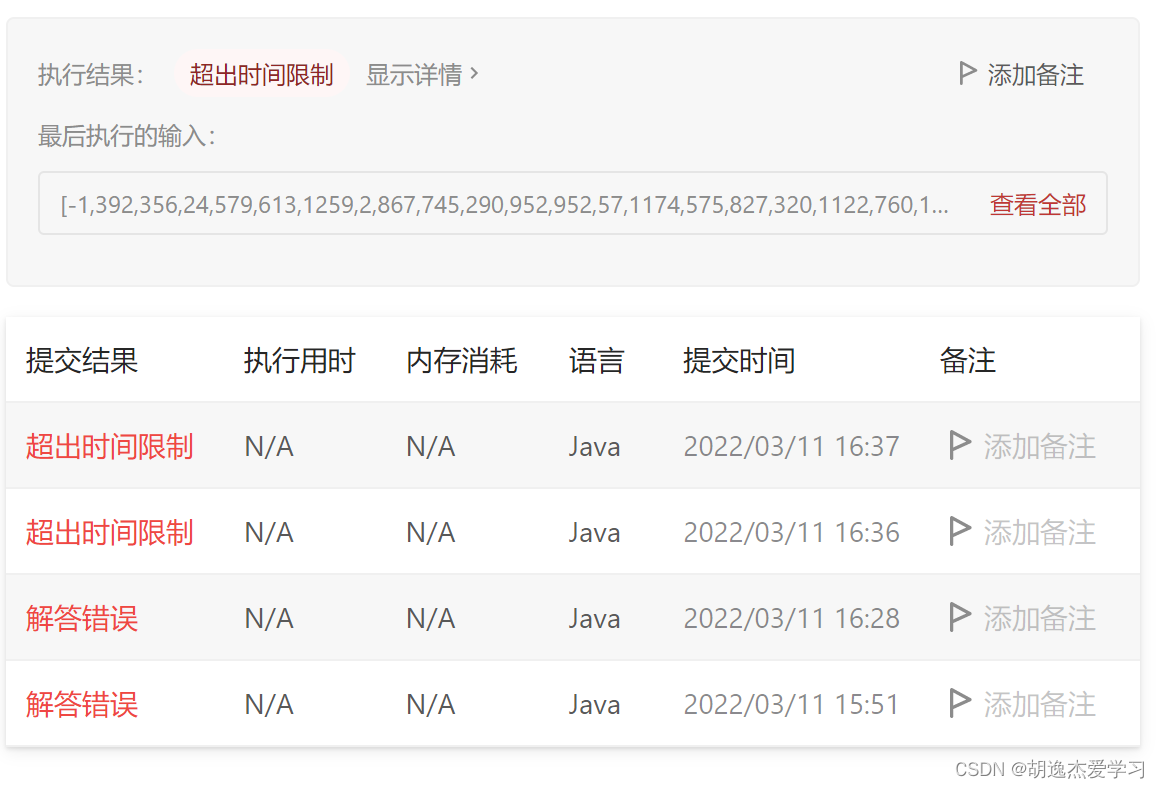1159x788 pixels.
Task: Open the "解答错误" result from 16:28
Action: pos(80,618)
